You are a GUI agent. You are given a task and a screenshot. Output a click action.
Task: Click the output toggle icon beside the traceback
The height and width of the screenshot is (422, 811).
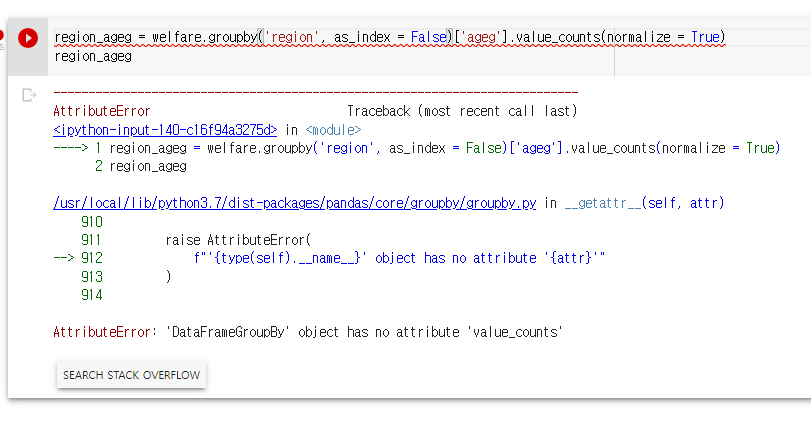pyautogui.click(x=29, y=95)
